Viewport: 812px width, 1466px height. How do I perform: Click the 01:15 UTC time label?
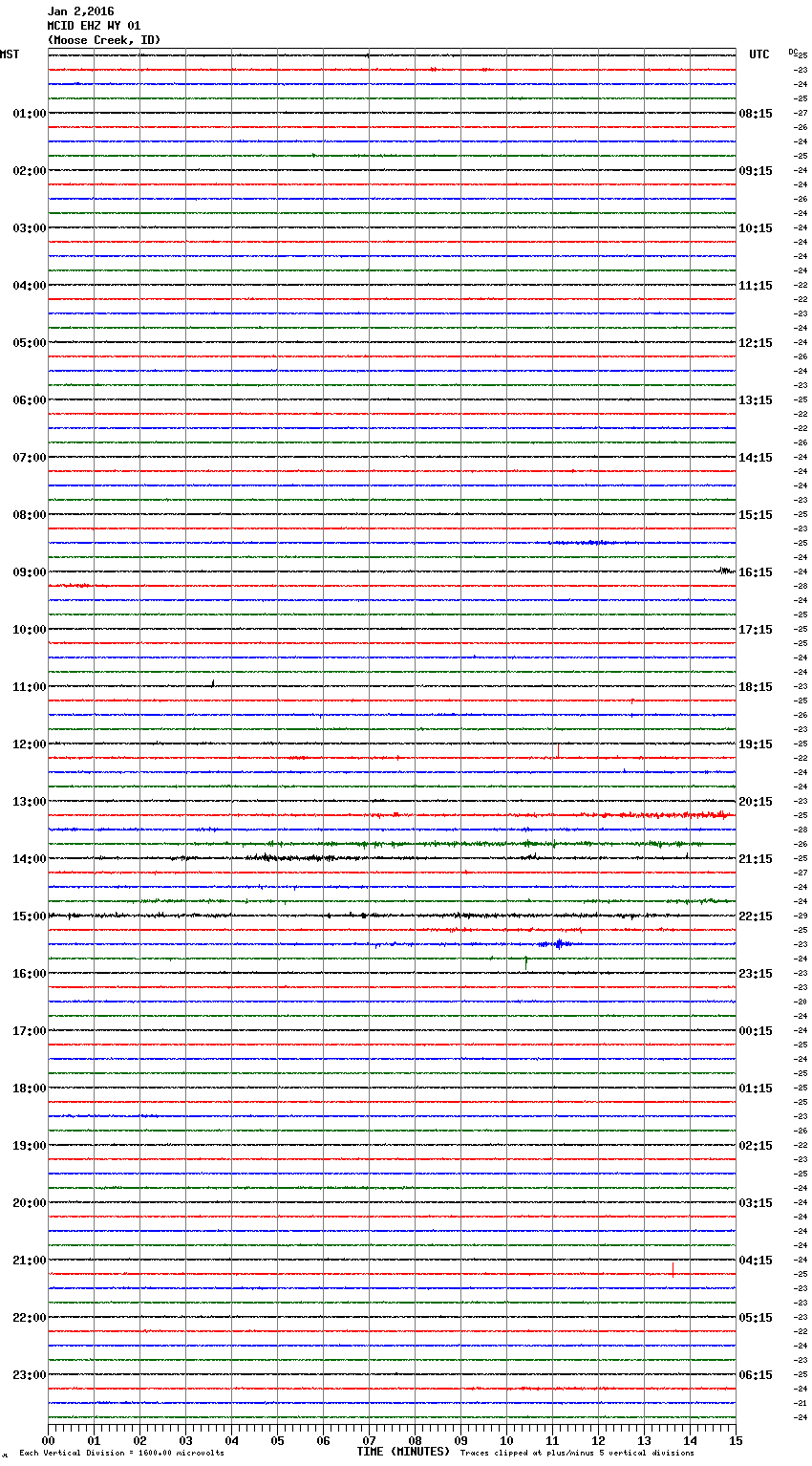(x=756, y=1089)
